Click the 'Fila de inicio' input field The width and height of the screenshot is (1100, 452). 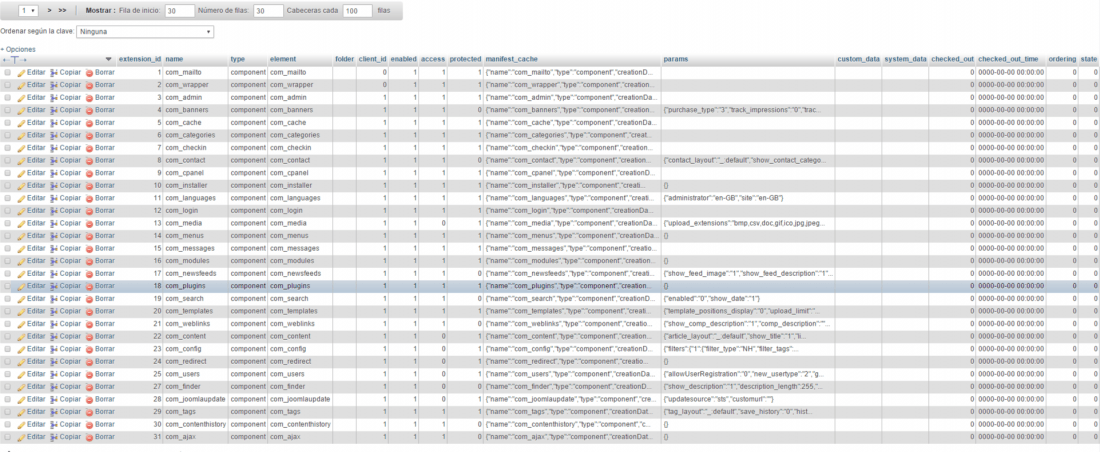180,11
